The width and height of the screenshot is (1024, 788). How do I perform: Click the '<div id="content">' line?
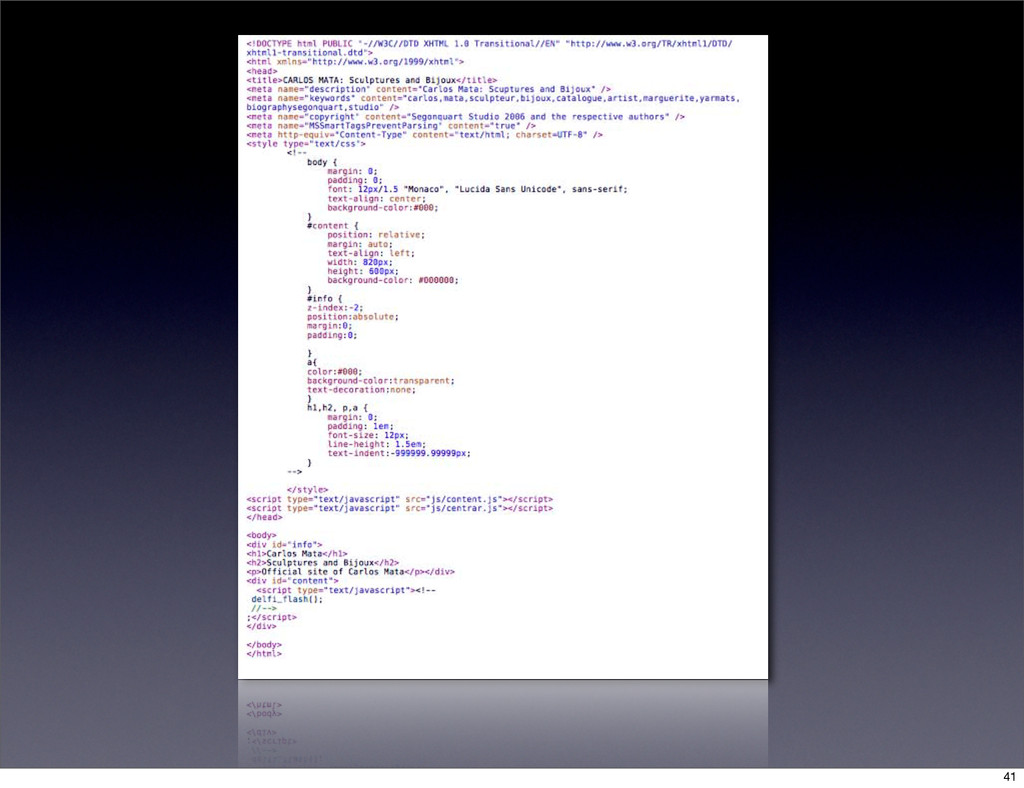click(293, 581)
